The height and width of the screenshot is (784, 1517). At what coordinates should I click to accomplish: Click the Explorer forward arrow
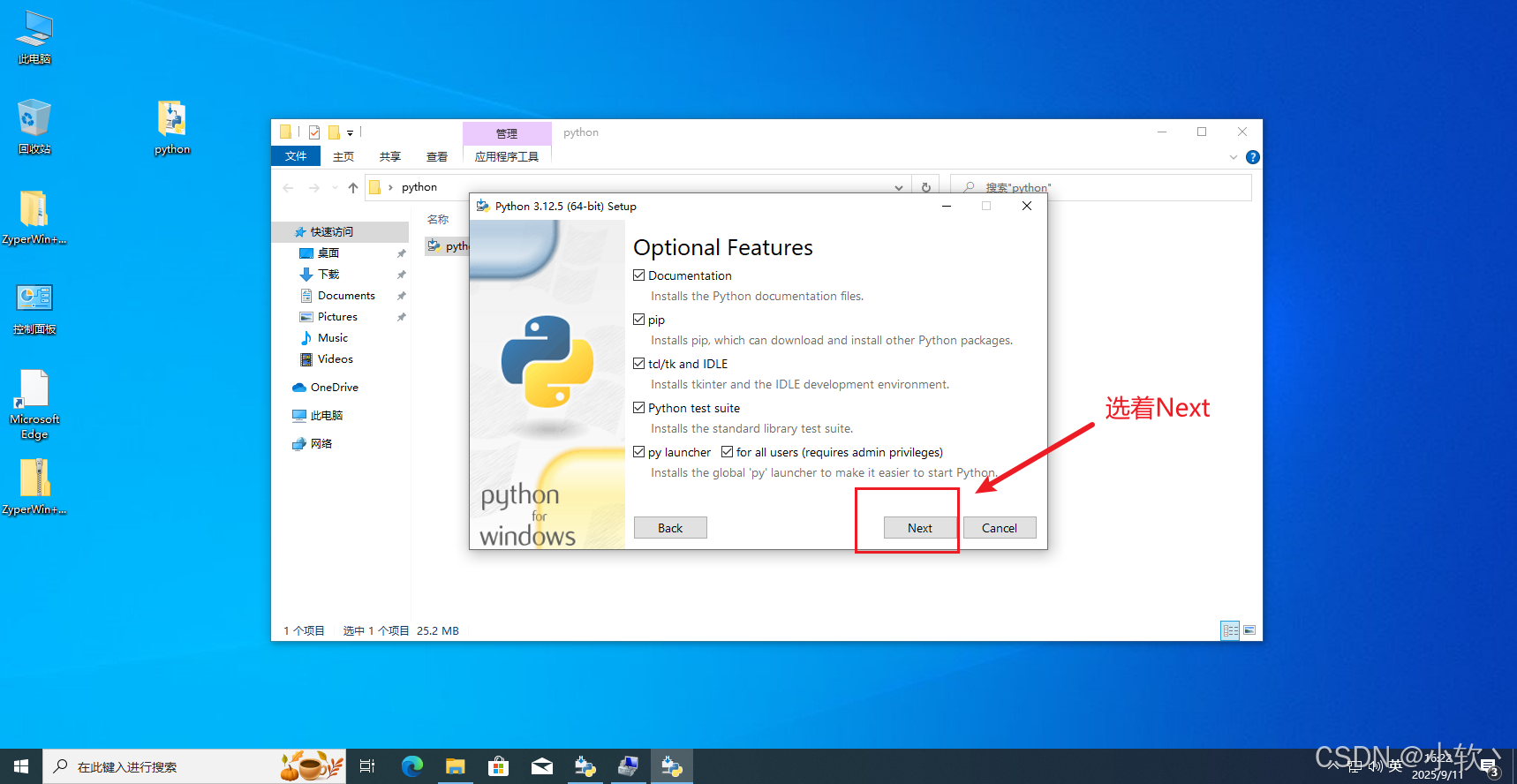click(314, 187)
